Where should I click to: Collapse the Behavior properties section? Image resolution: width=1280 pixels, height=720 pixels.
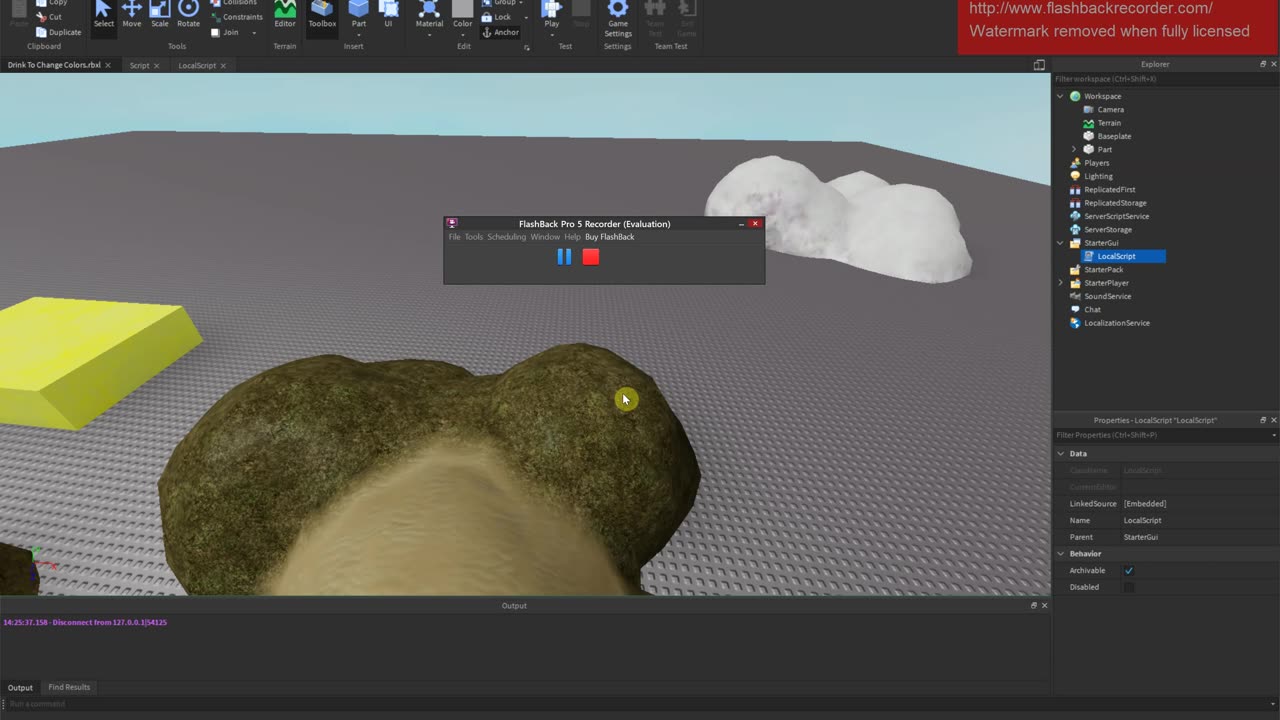coord(1062,554)
